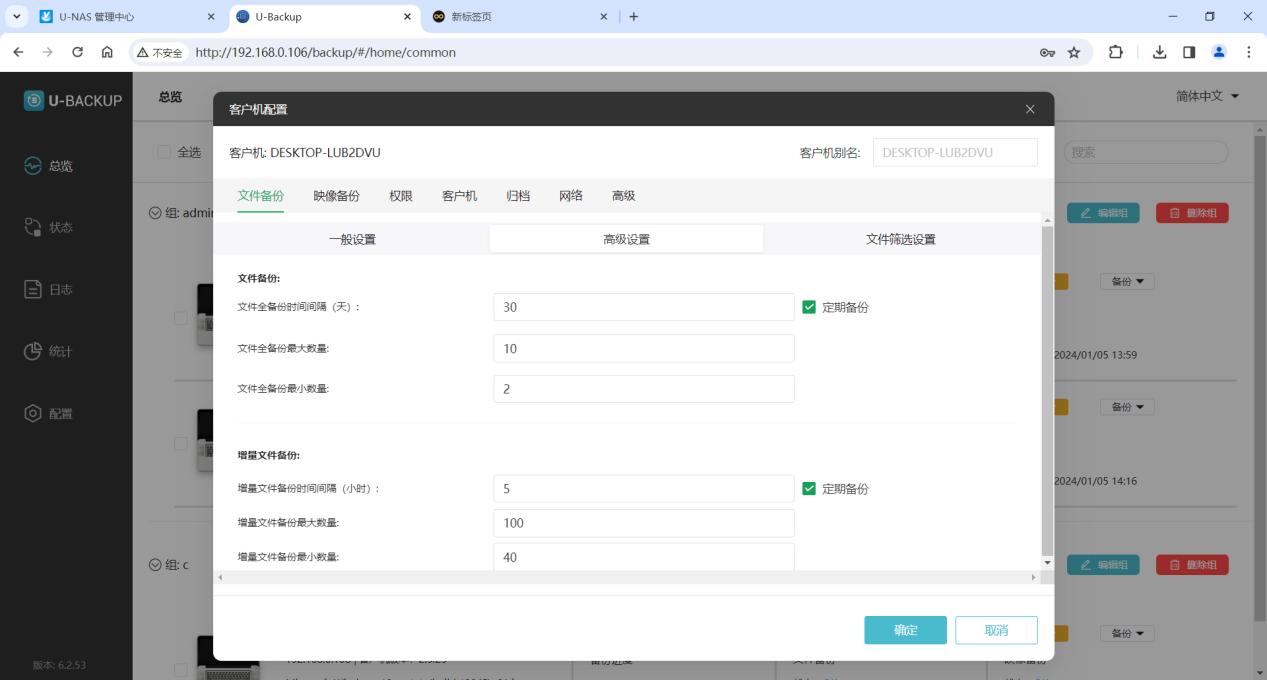Open the 统计 statistics sidebar icon
This screenshot has height=680, width=1267.
(x=33, y=352)
